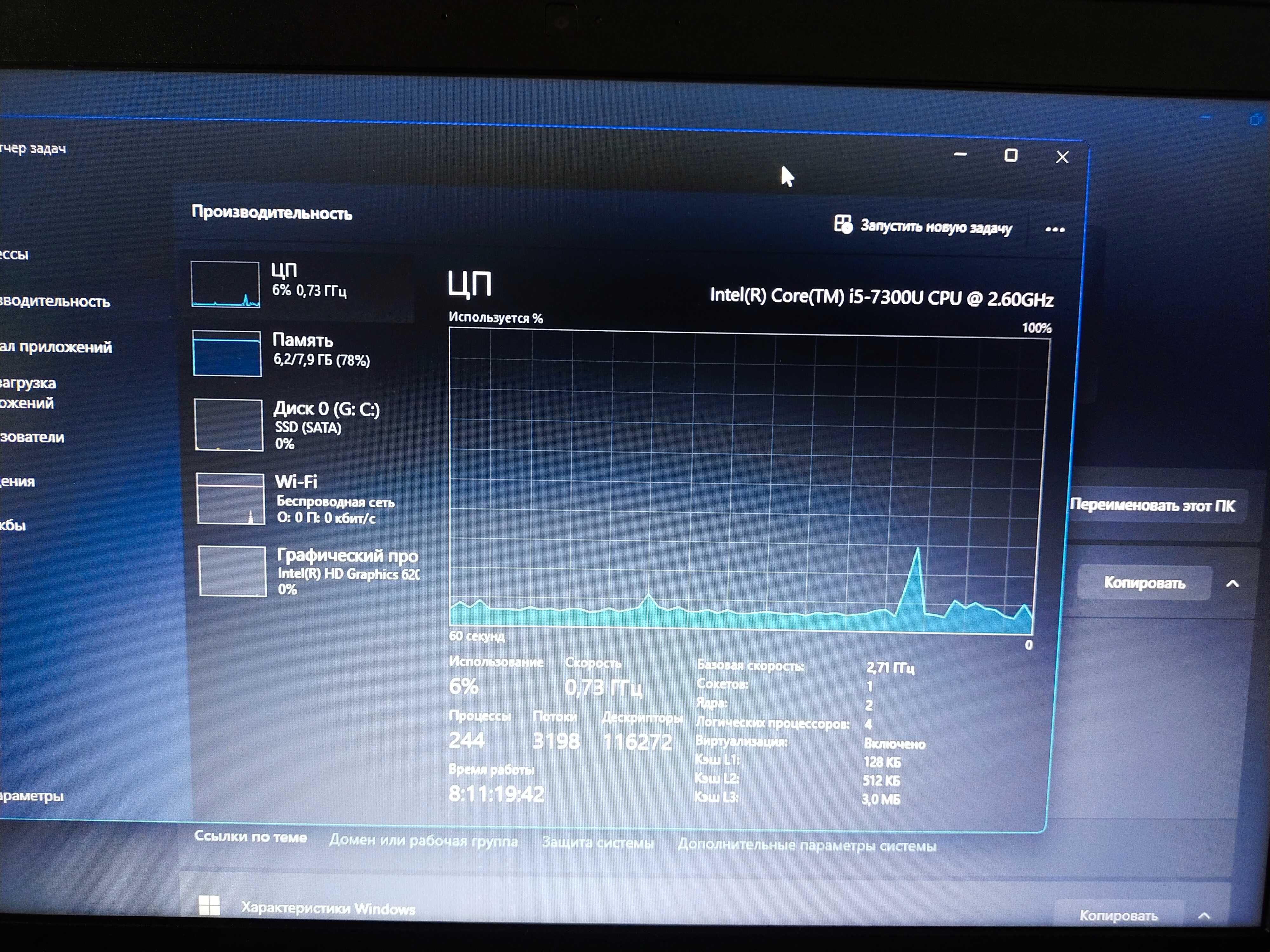This screenshot has width=1270, height=952.
Task: Open the Сведения sidebar tab
Action: point(17,481)
